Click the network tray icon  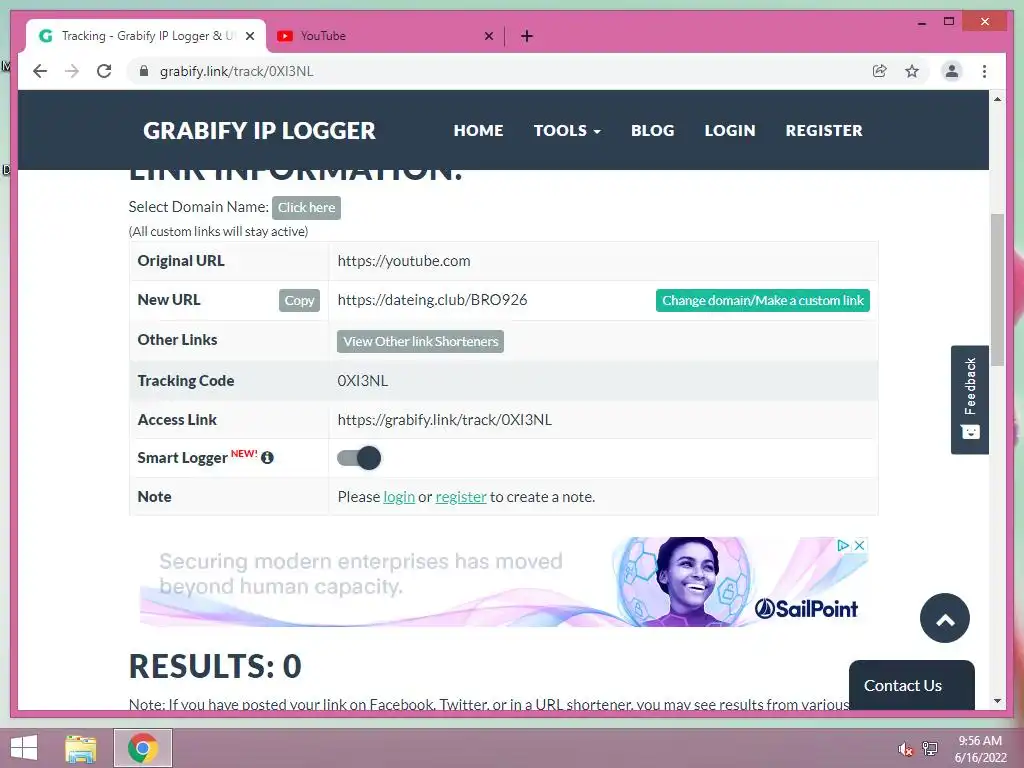[x=930, y=748]
